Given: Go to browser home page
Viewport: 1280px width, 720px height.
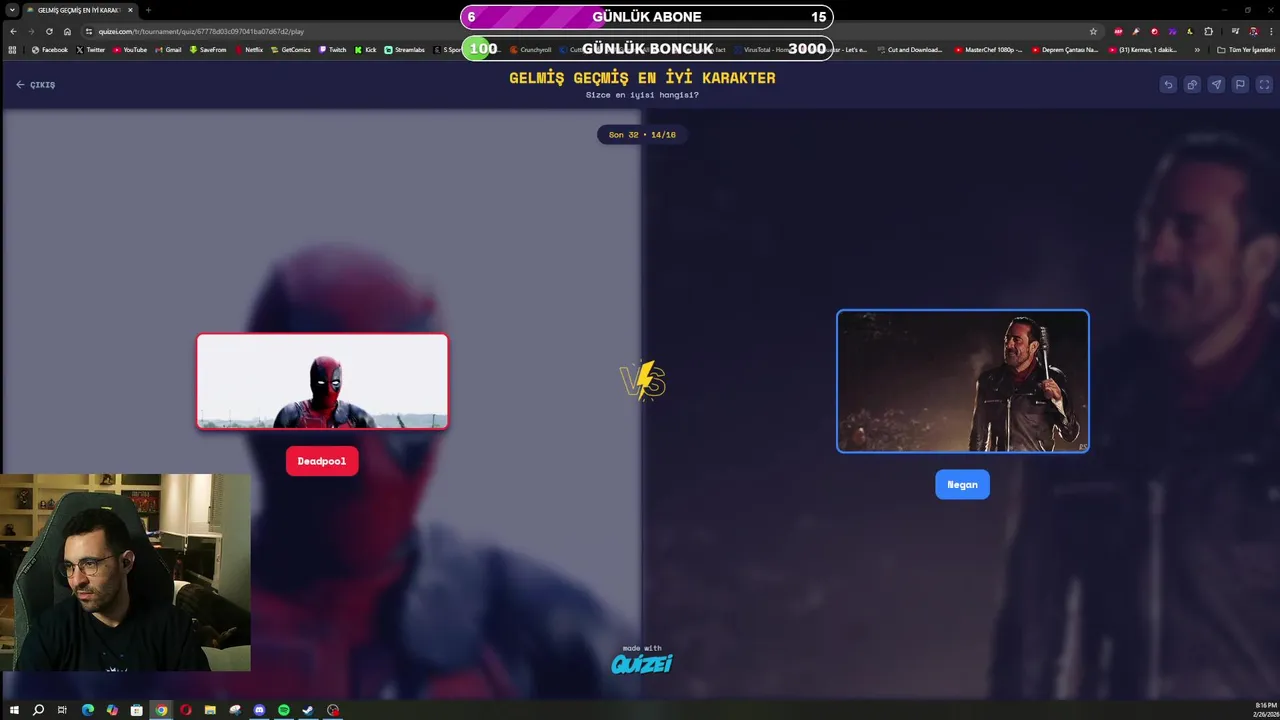Looking at the screenshot, I should pyautogui.click(x=67, y=31).
